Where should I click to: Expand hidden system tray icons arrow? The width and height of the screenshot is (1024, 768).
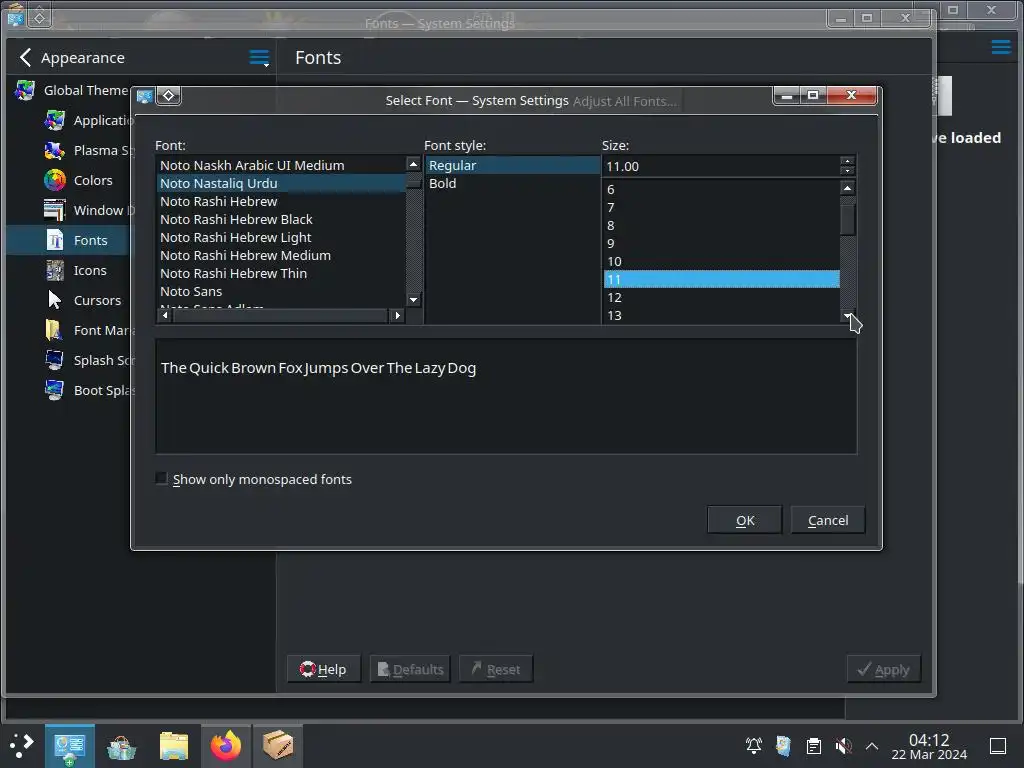tap(872, 745)
